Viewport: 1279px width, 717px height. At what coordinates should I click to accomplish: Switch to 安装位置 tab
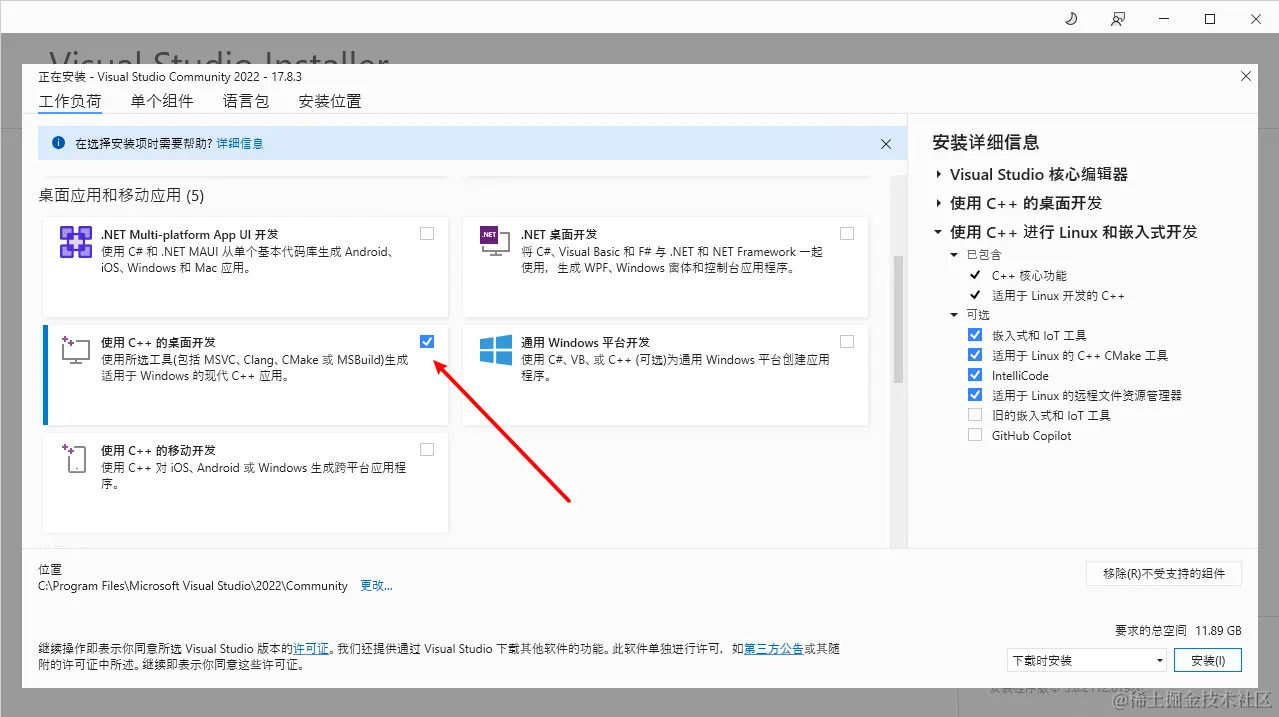[330, 101]
